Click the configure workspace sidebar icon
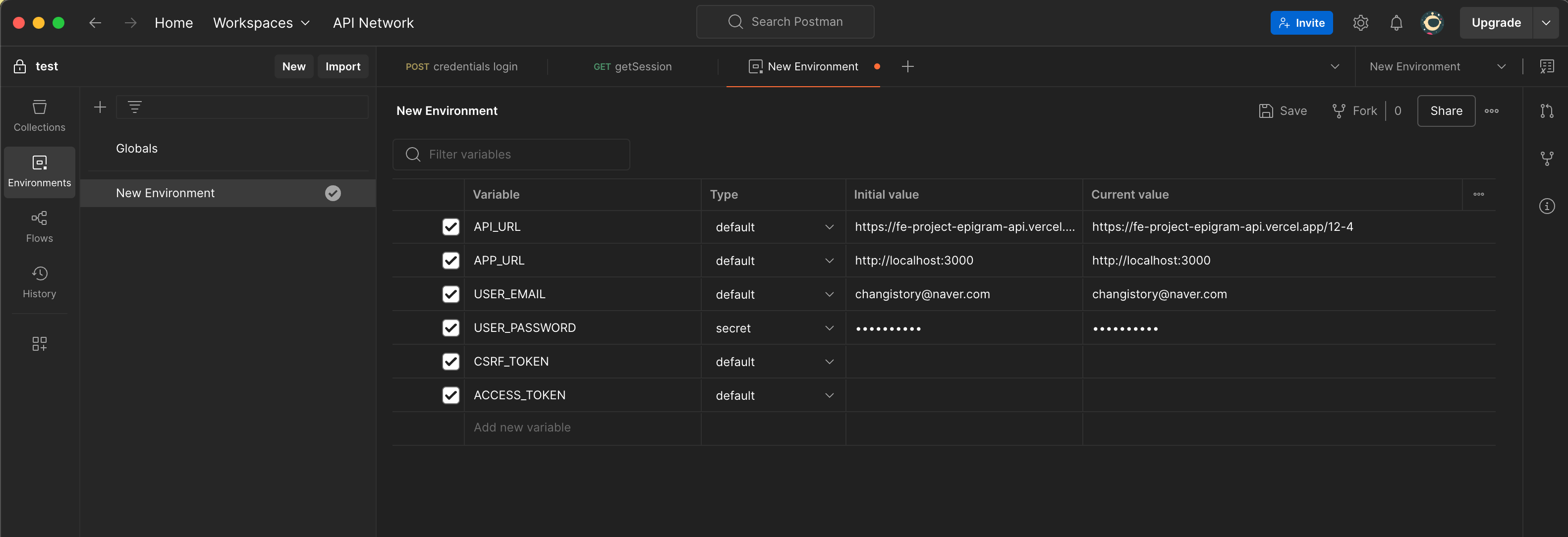Viewport: 1568px width, 537px height. coord(39,344)
